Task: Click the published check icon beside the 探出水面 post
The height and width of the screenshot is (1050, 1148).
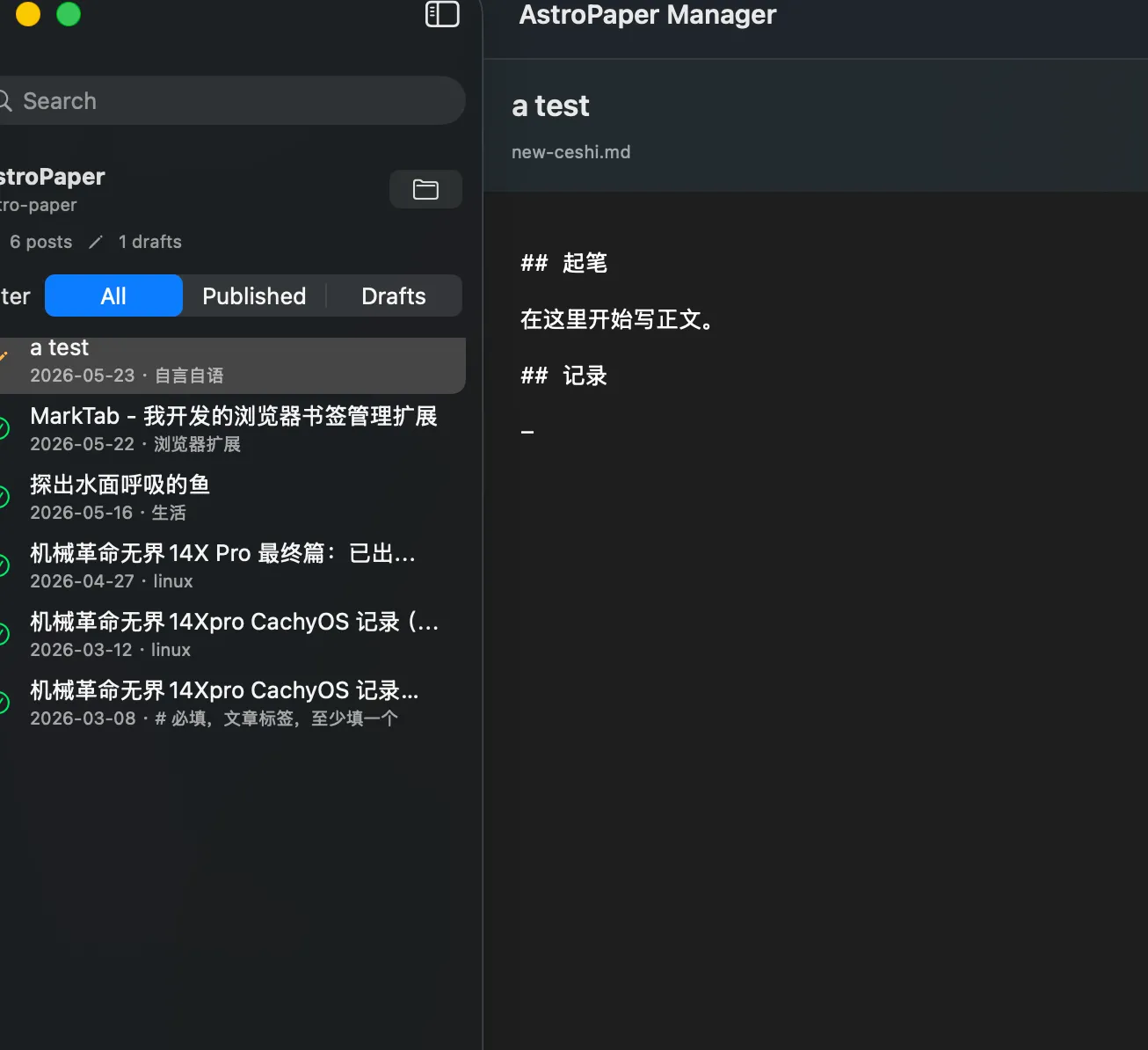Action: pos(3,497)
